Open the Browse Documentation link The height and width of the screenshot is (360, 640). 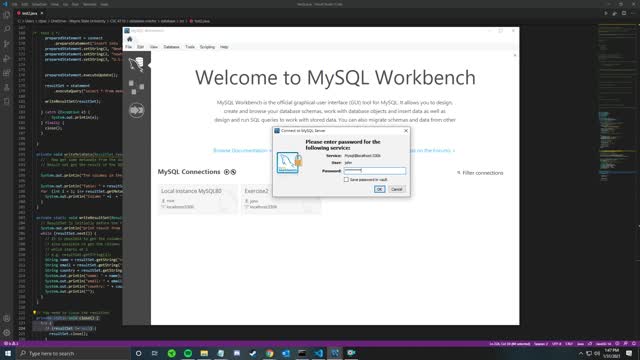[241, 151]
